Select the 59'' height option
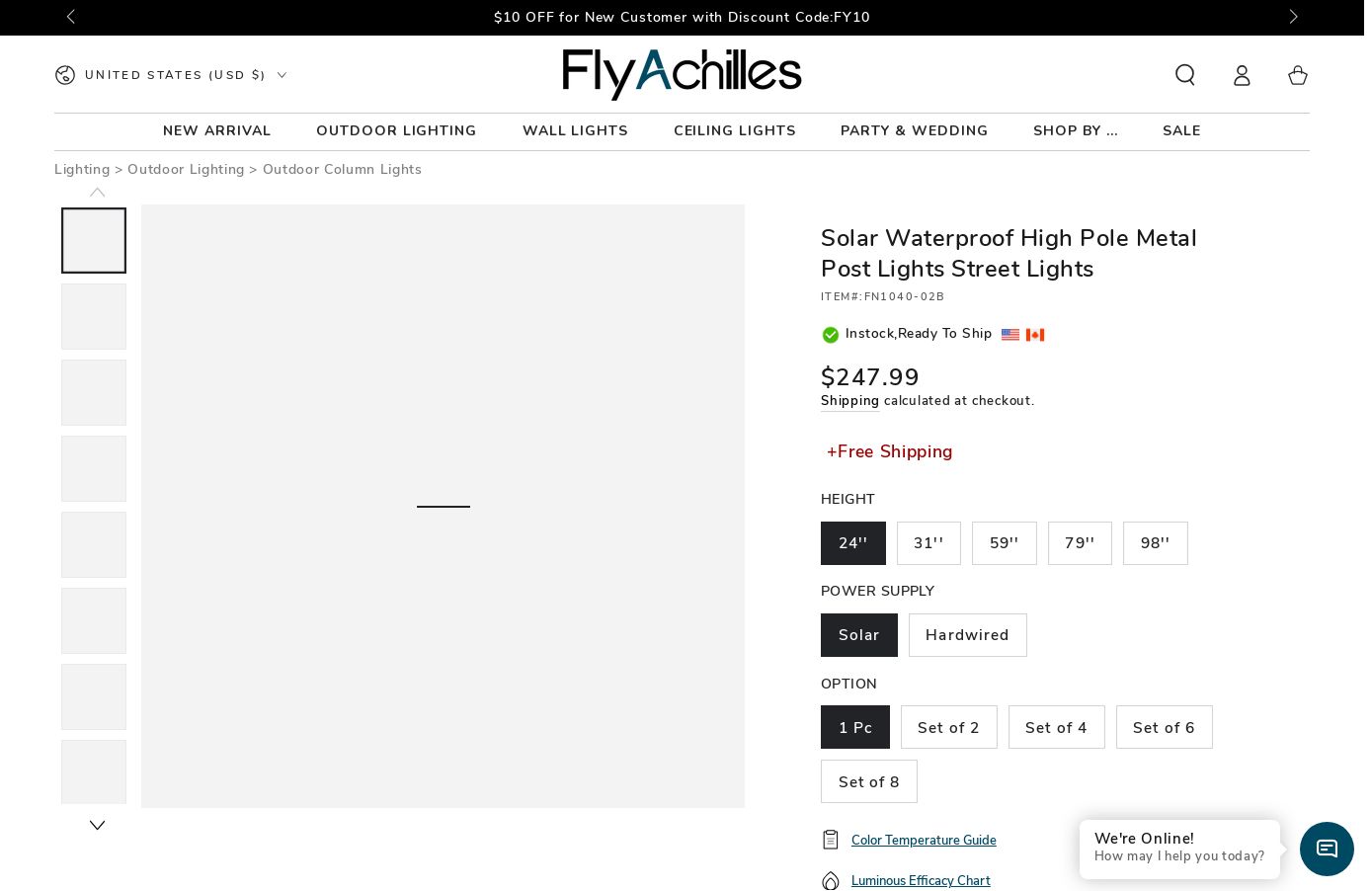Screen dimensions: 1372x891 [1005, 543]
